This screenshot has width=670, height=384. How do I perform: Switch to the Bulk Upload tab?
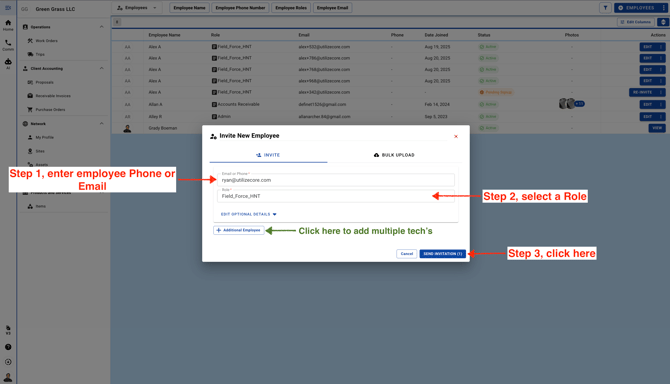tap(394, 155)
